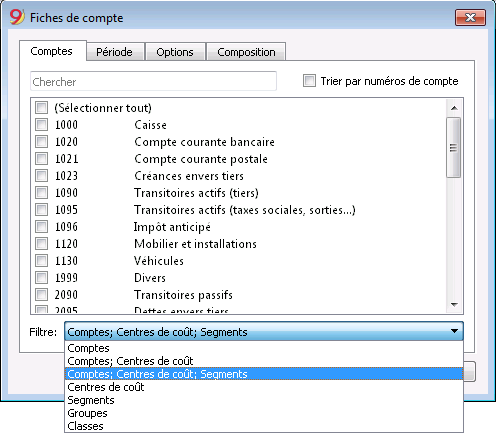The height and width of the screenshot is (441, 496).
Task: Open the Options tab
Action: point(175,52)
